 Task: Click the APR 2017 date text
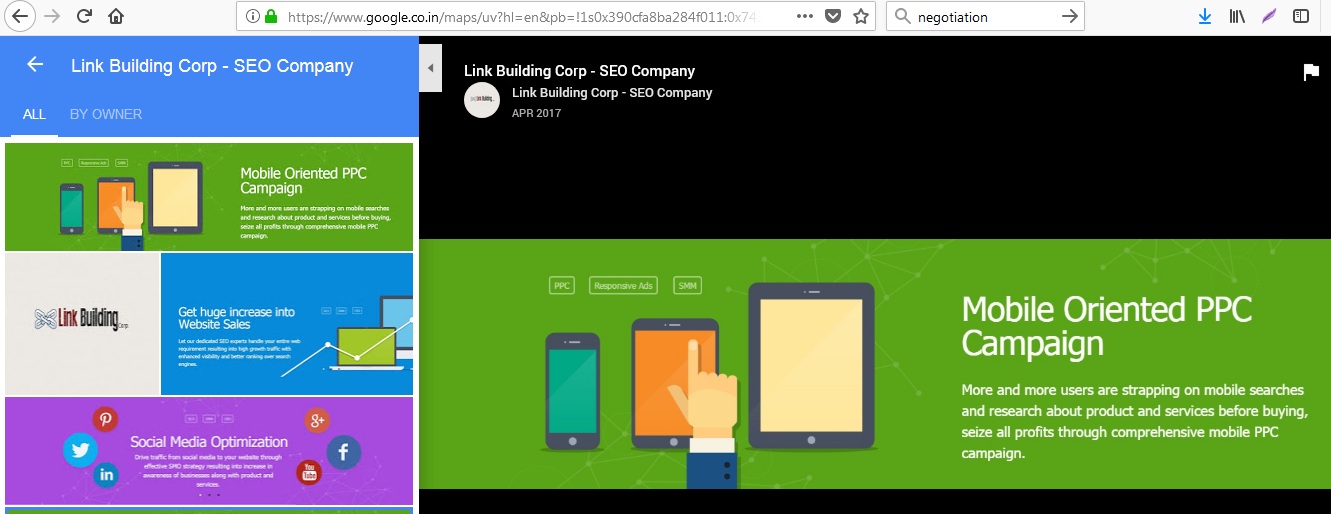pos(536,114)
